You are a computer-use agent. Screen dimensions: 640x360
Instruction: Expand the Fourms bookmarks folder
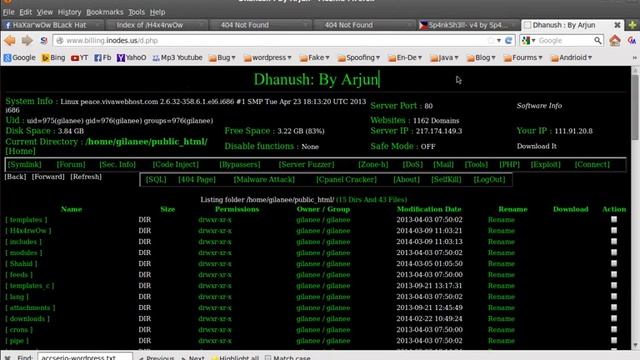[523, 58]
